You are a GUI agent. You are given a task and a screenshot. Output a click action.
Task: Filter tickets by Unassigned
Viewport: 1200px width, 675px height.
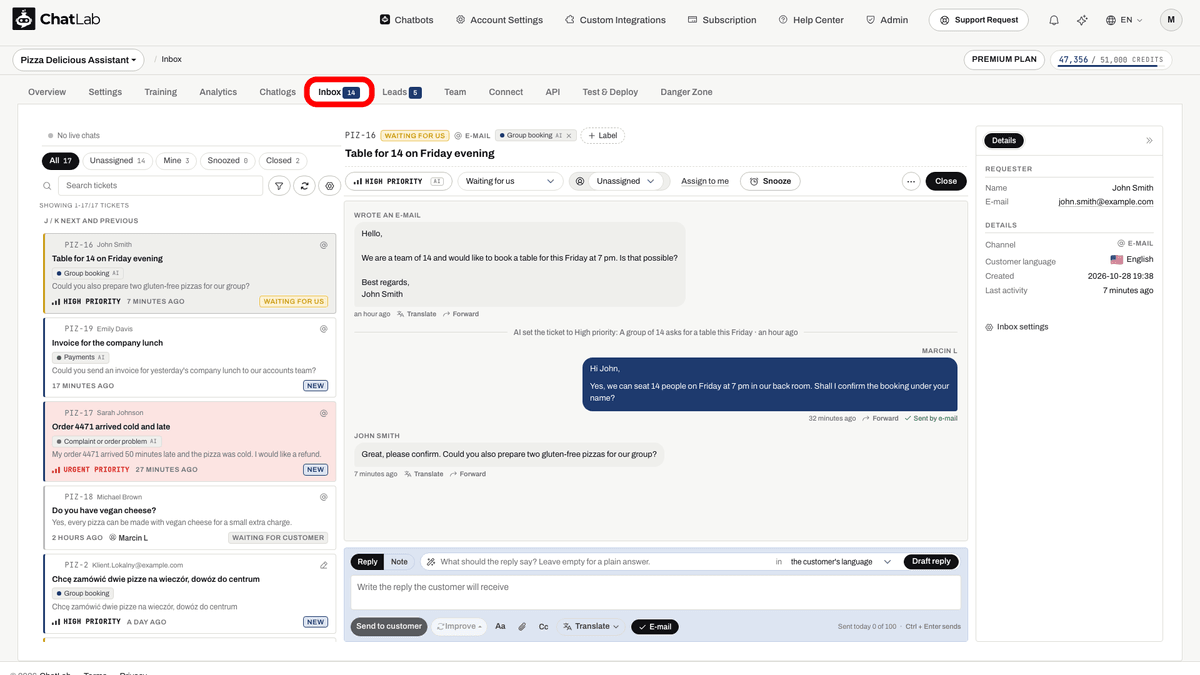[117, 160]
